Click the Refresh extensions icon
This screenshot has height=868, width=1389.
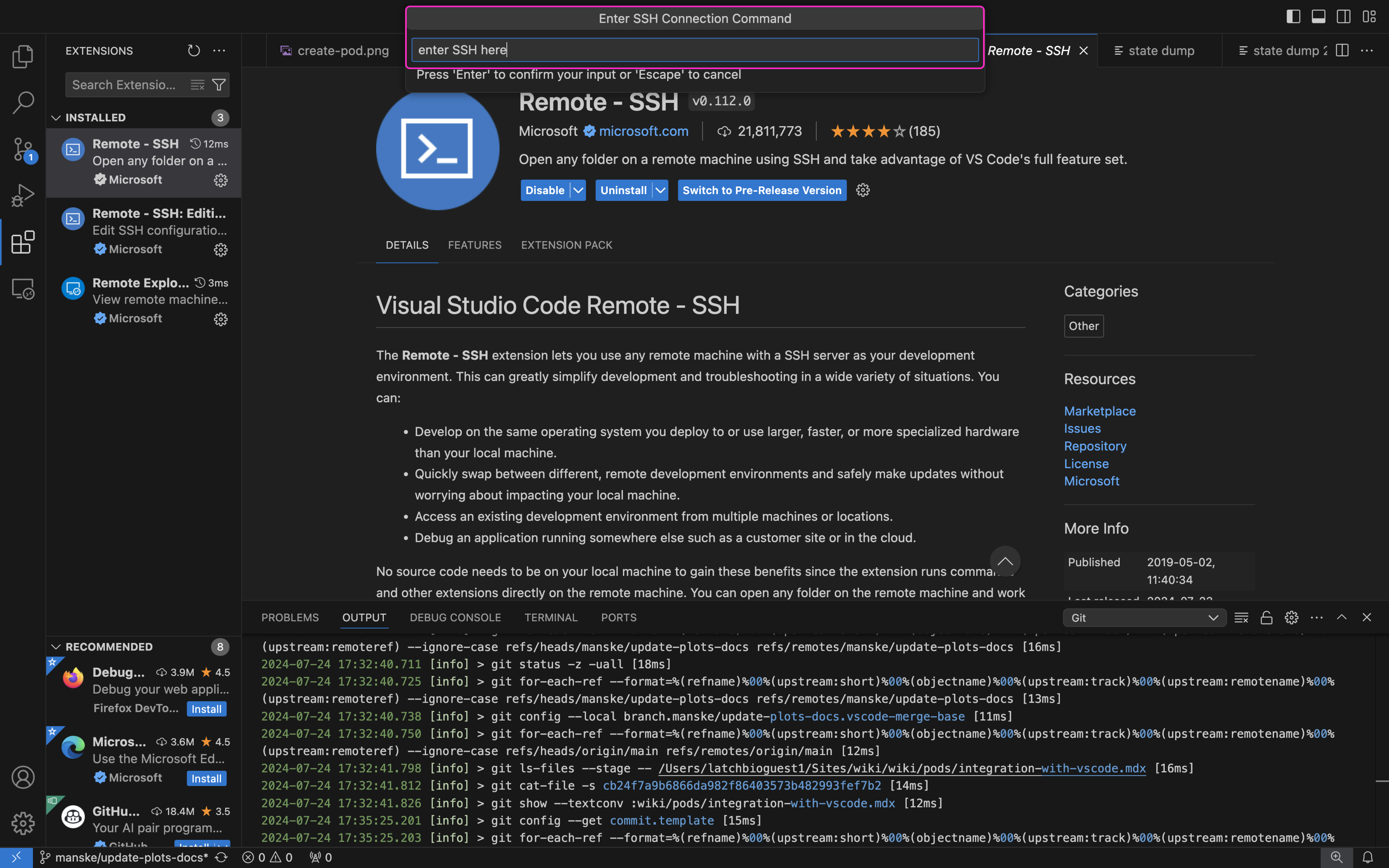[194, 51]
